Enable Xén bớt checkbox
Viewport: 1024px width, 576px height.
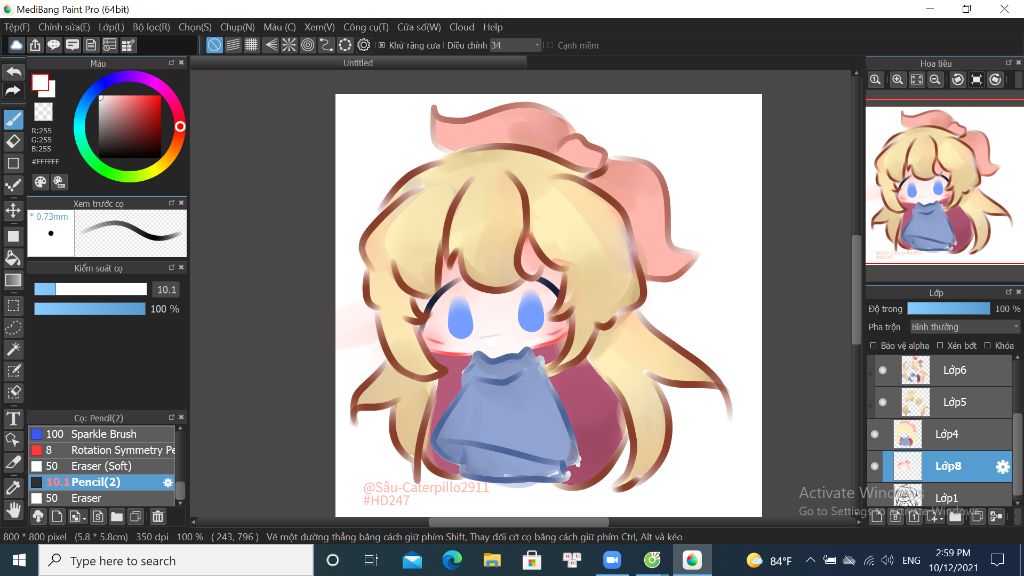point(940,345)
